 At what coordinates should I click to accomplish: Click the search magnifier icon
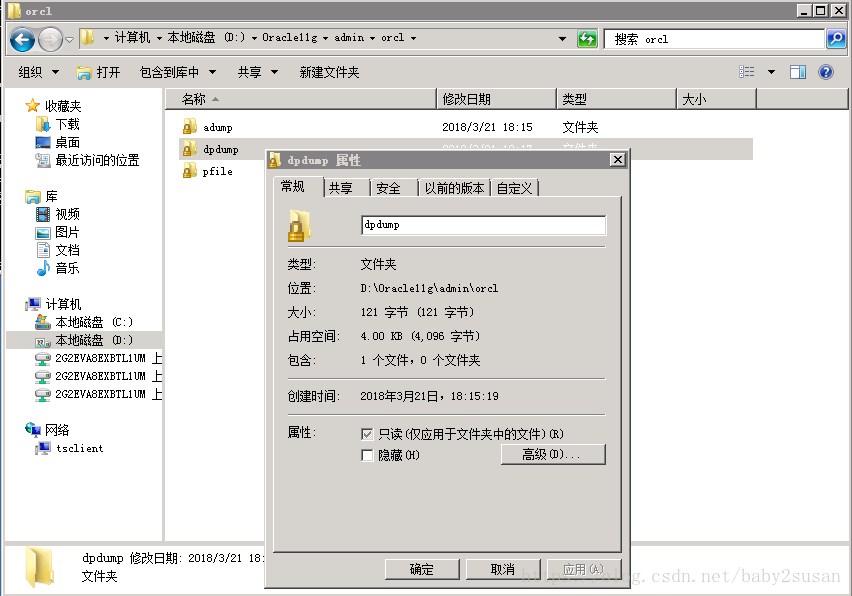[x=836, y=39]
